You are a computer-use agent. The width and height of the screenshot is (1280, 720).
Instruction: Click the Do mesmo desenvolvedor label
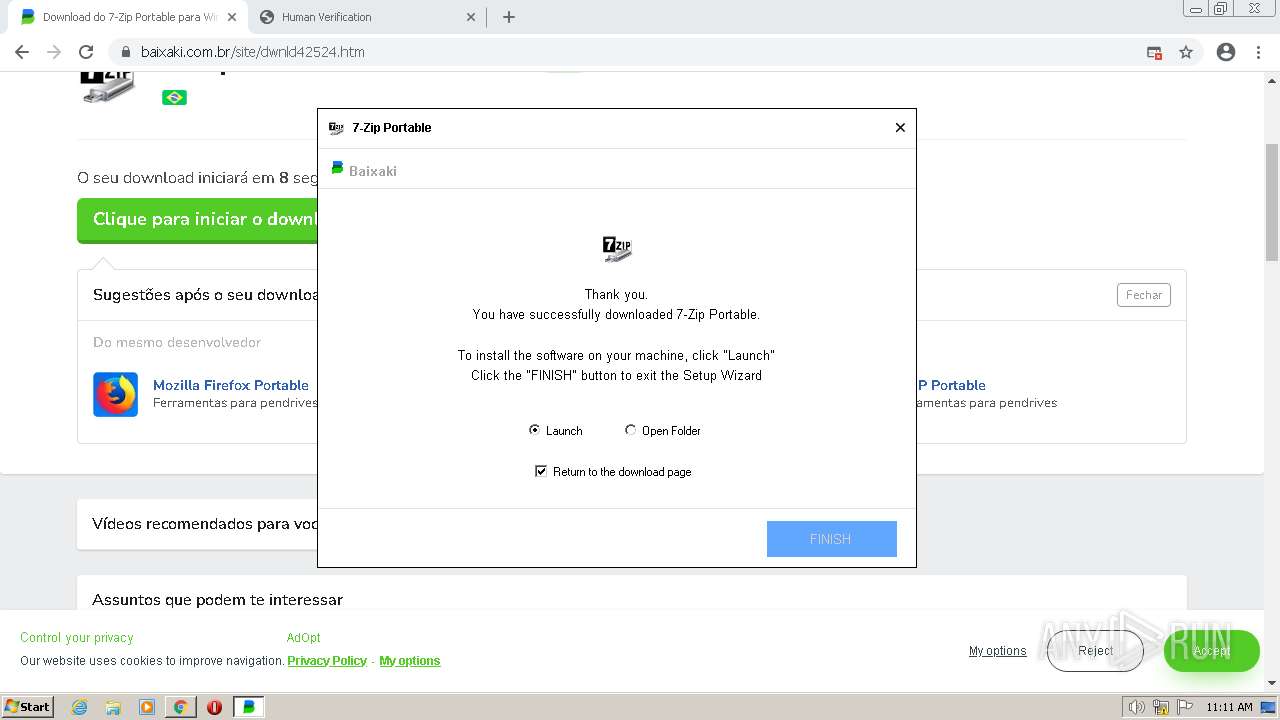[177, 342]
